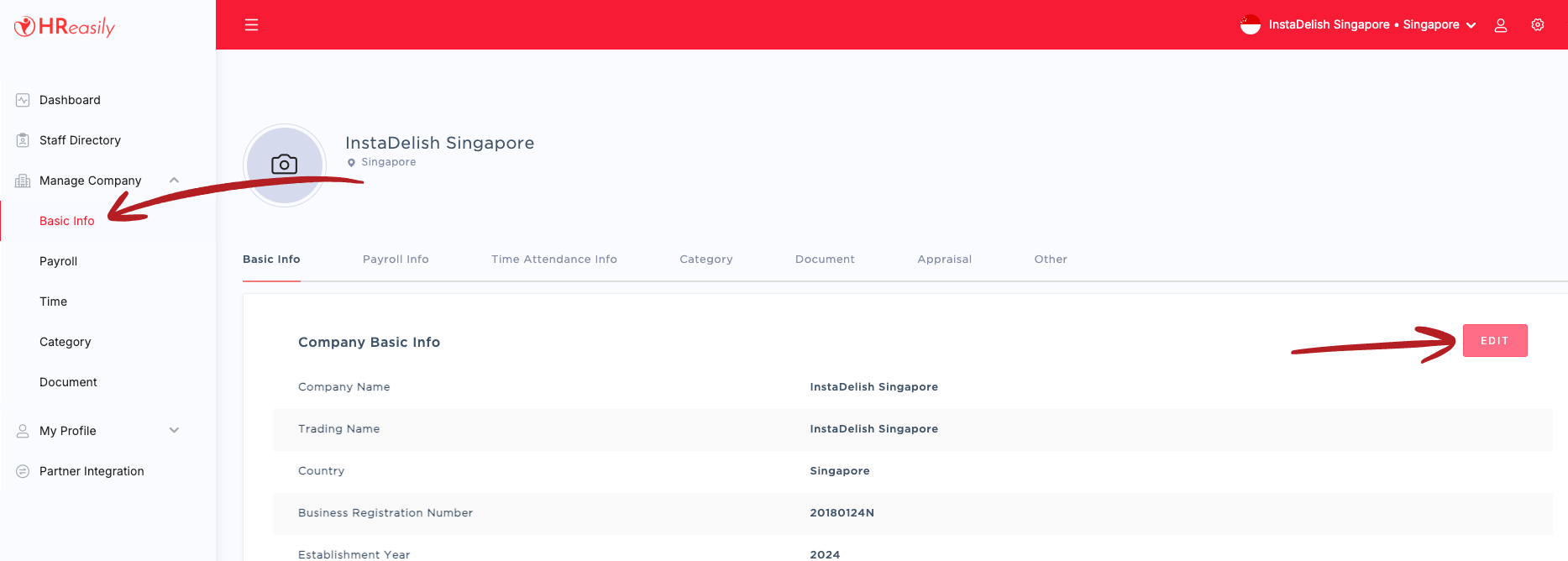Expand the My Profile section
The width and height of the screenshot is (1568, 561).
[174, 430]
